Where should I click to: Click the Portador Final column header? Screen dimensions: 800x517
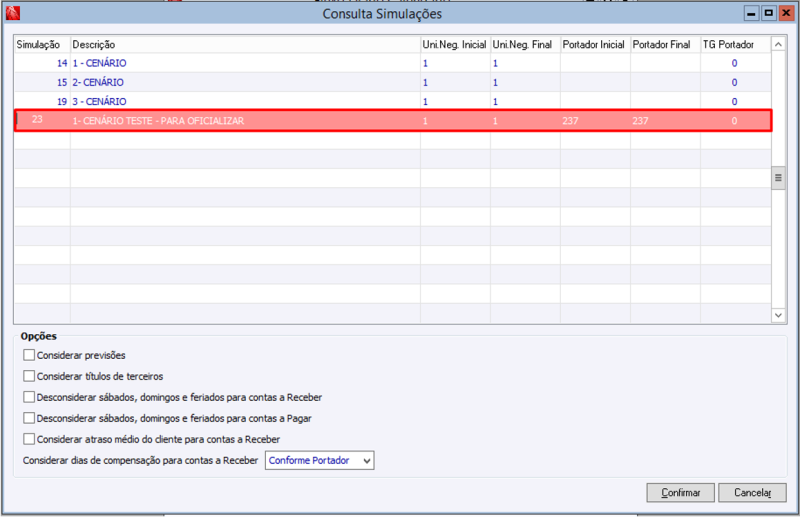(665, 44)
